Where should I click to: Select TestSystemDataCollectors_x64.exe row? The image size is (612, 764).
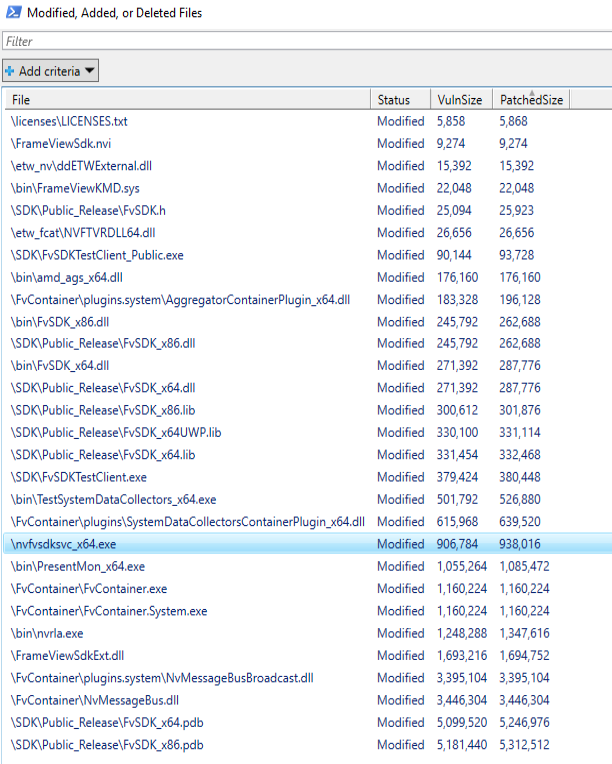point(308,499)
